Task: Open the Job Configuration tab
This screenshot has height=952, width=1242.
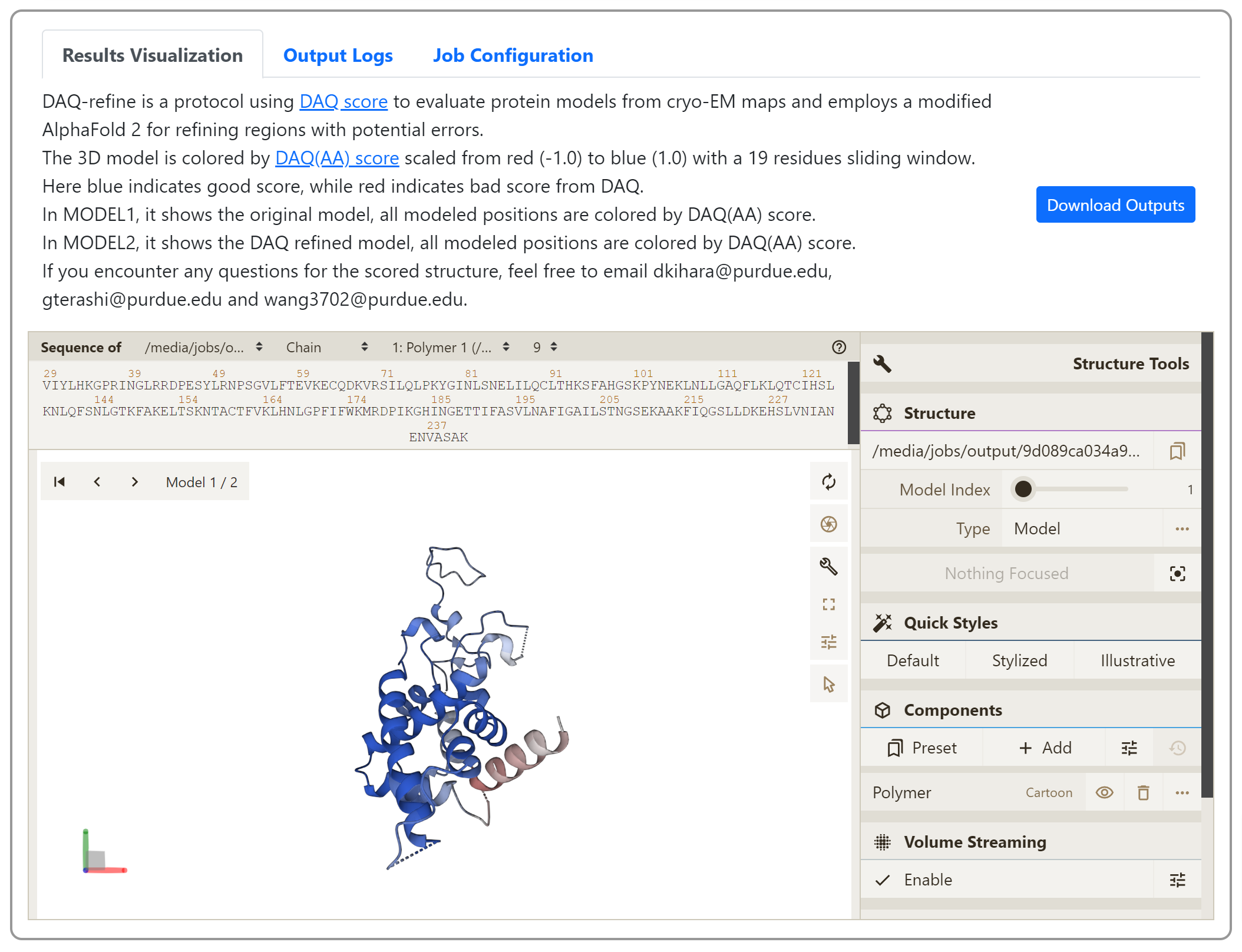Action: tap(513, 55)
